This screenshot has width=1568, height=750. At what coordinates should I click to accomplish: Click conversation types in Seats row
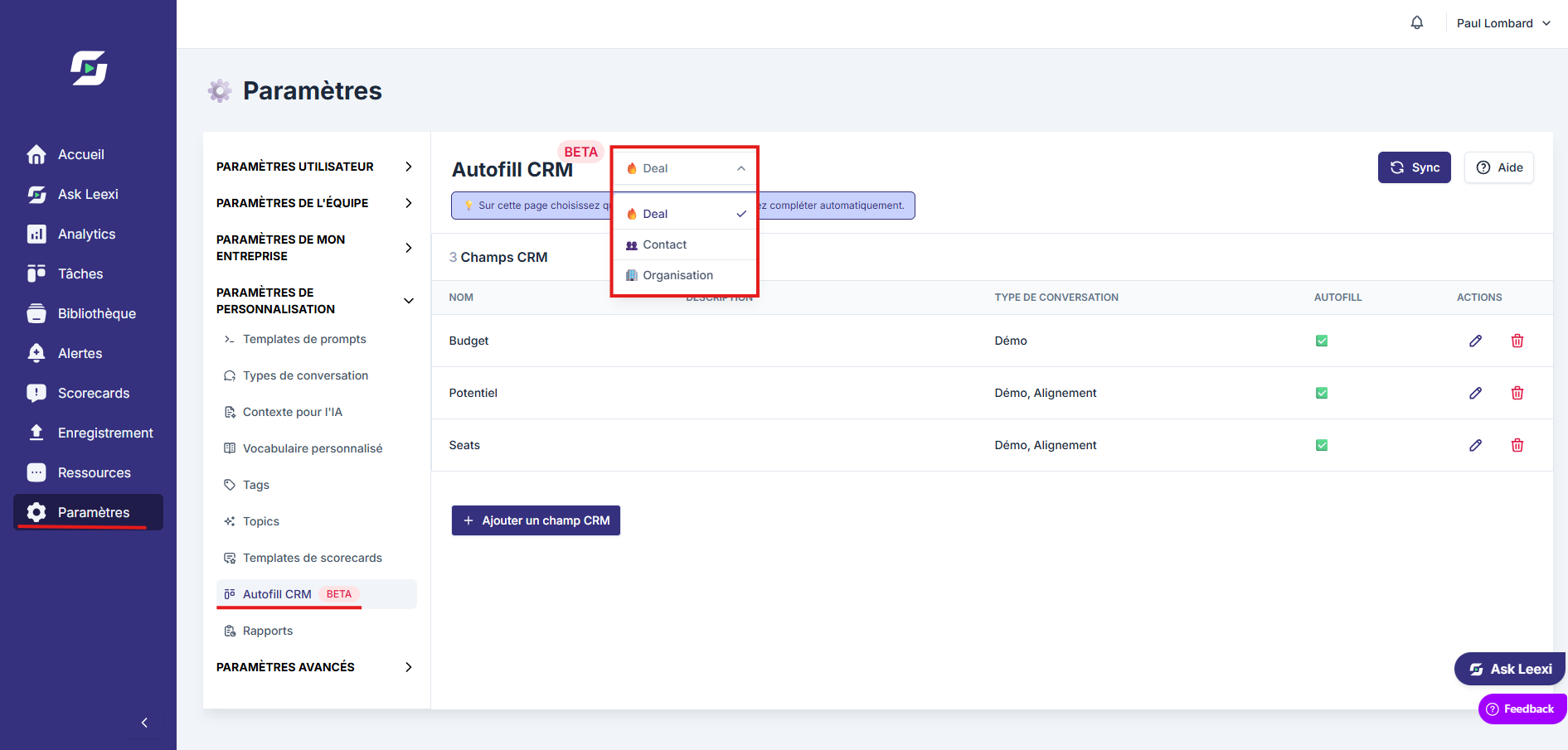[x=1046, y=445]
